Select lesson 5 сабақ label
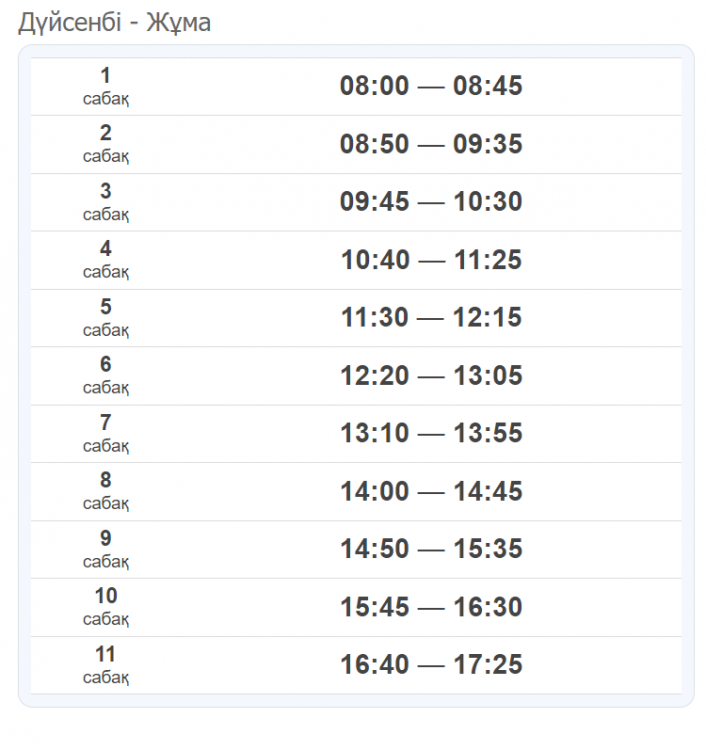The width and height of the screenshot is (706, 750). 106,318
